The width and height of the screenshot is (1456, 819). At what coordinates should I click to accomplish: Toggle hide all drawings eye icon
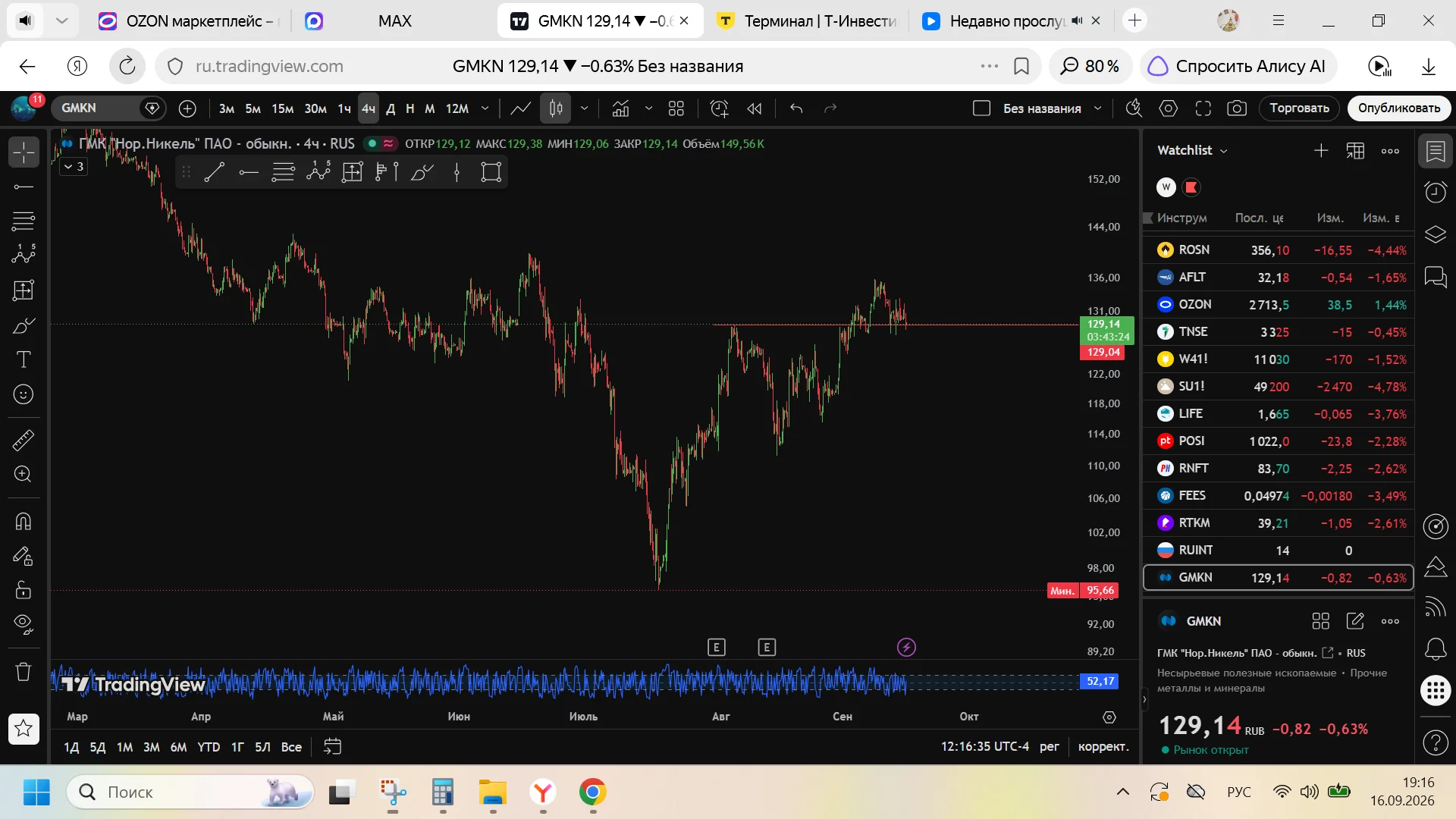click(24, 624)
